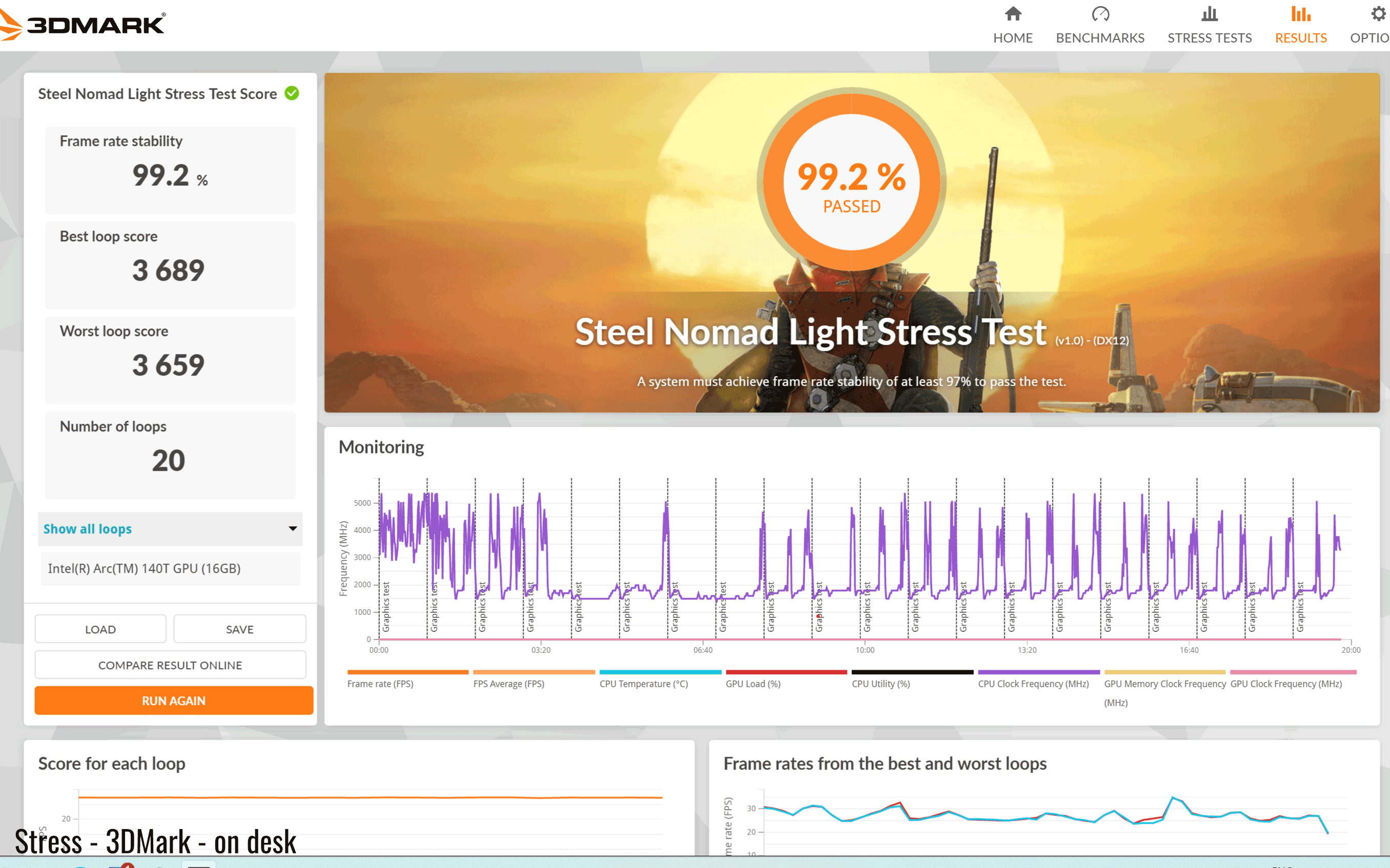Click the Worst loop score 3 659
This screenshot has height=868, width=1390.
pos(168,365)
